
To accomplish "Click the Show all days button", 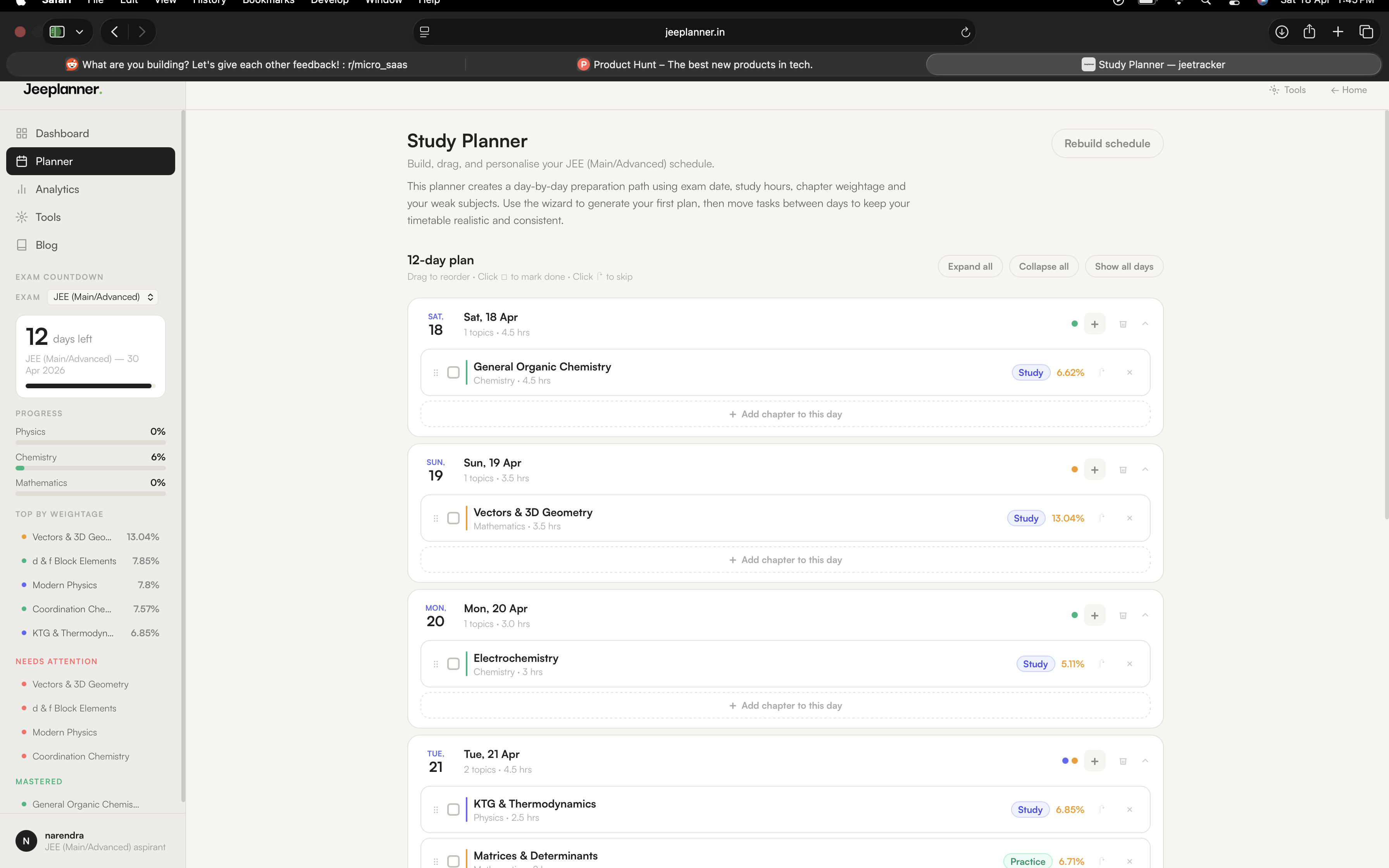I will point(1124,266).
